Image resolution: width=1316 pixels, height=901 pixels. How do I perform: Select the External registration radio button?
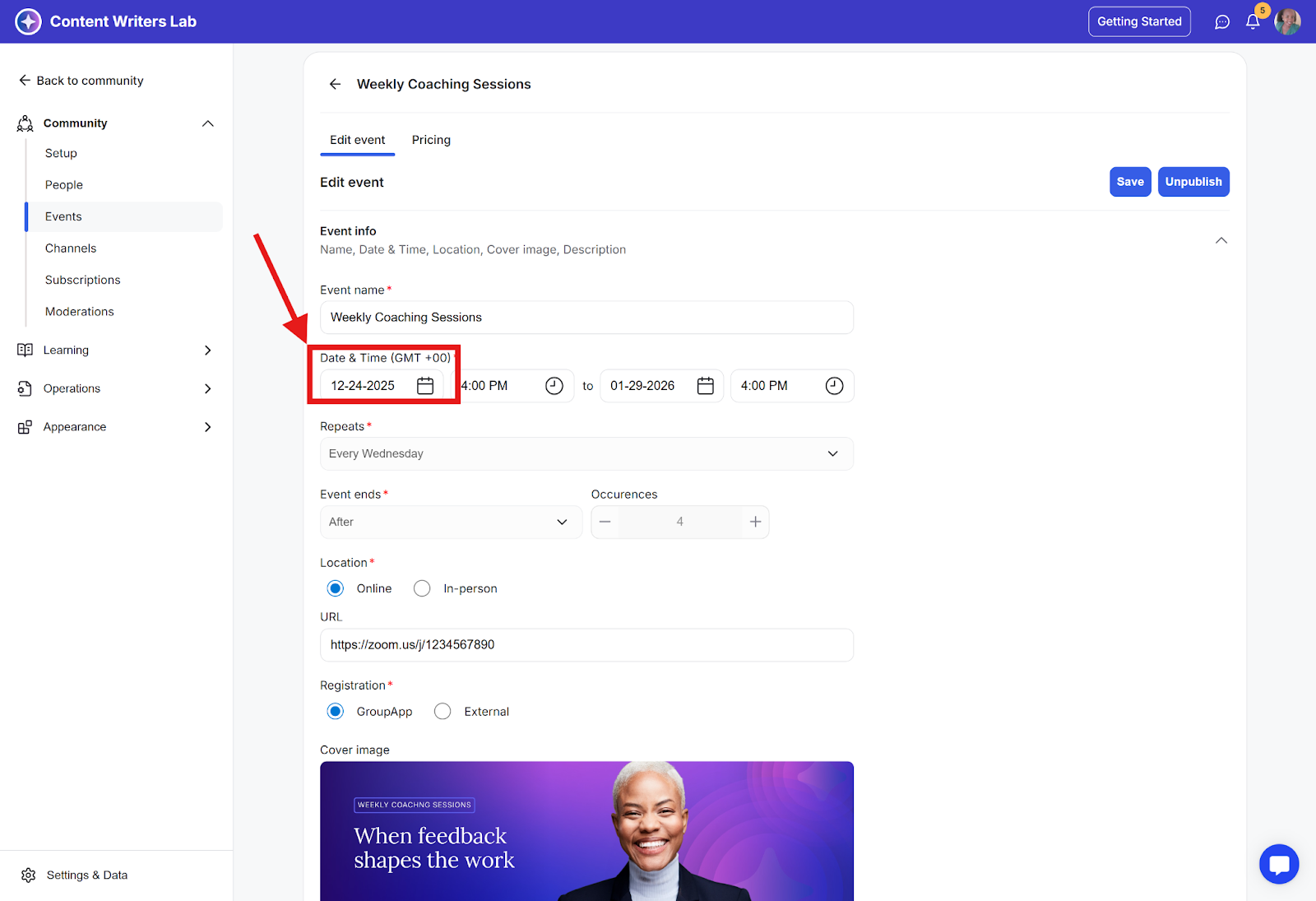click(x=443, y=712)
